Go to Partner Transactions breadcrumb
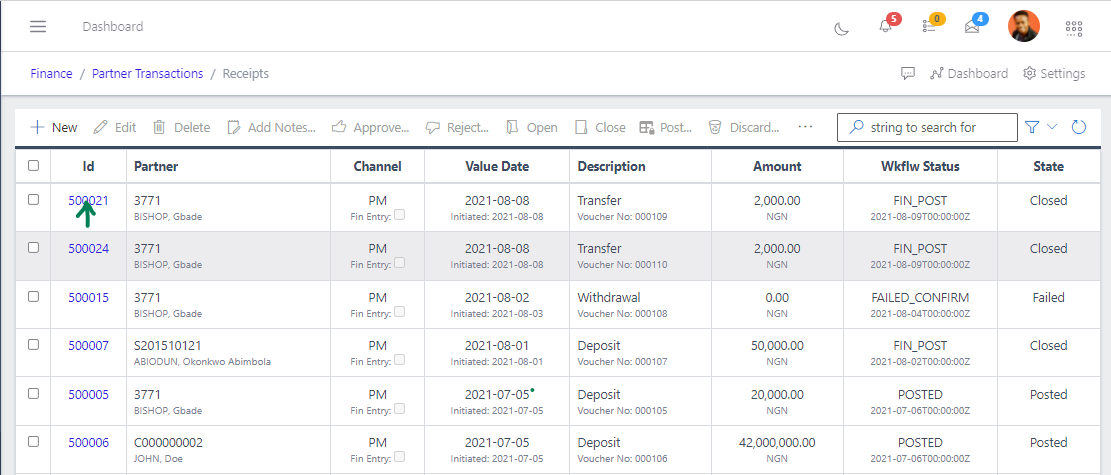Screen dimensions: 1111x475 point(147,74)
